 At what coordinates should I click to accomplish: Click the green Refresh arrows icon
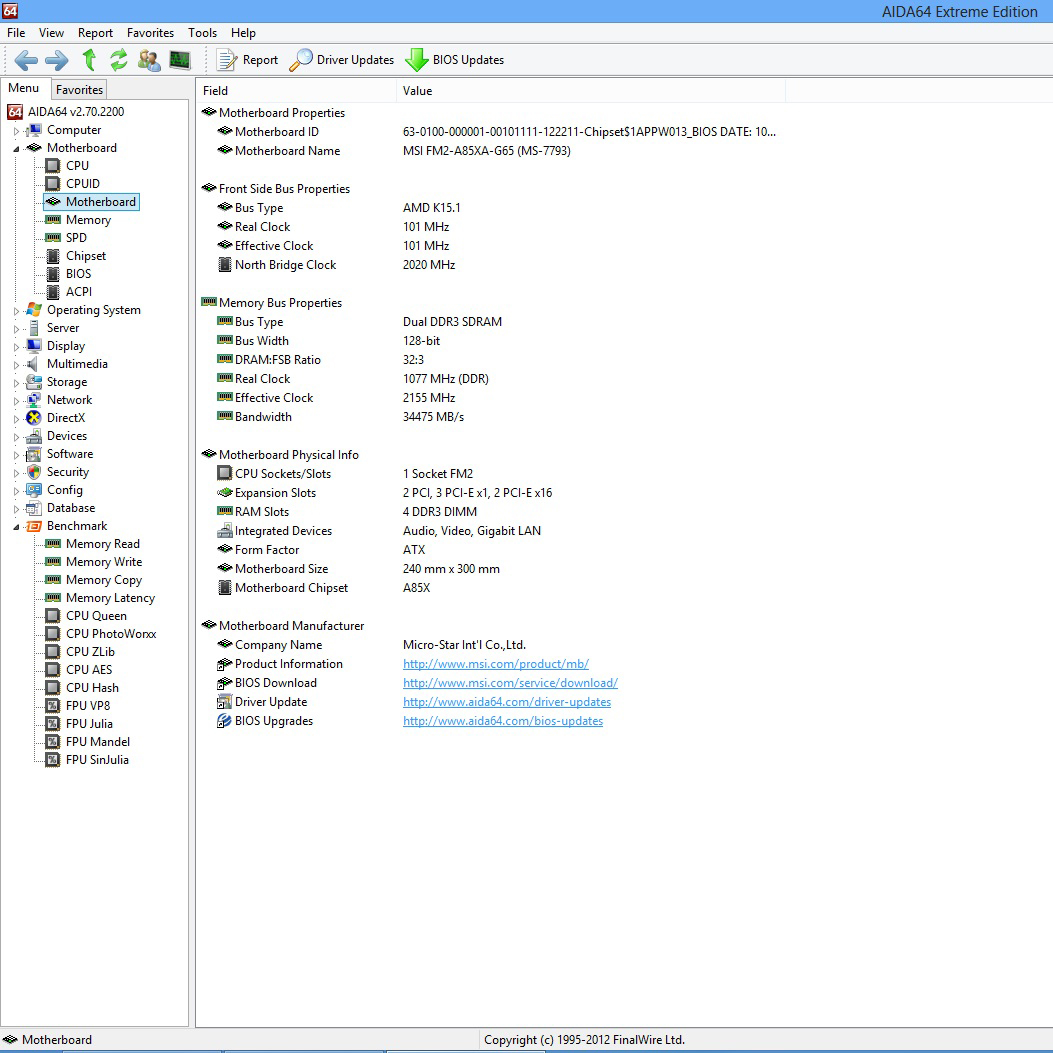119,60
